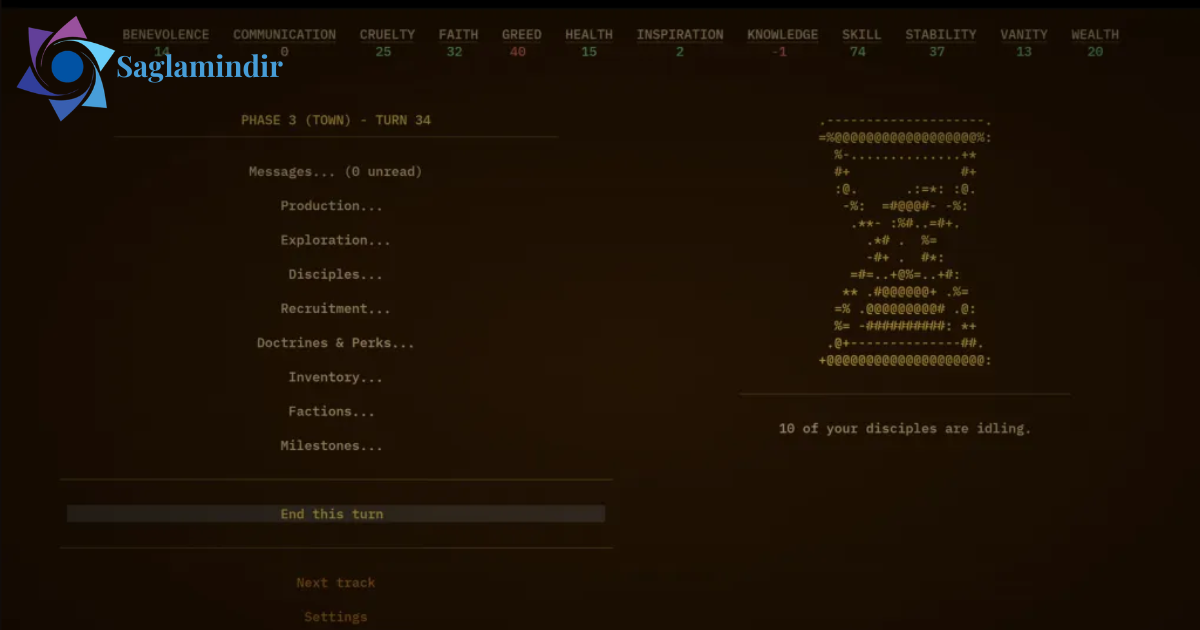Open the Inventory menu
Viewport: 1200px width, 630px height.
(x=335, y=377)
